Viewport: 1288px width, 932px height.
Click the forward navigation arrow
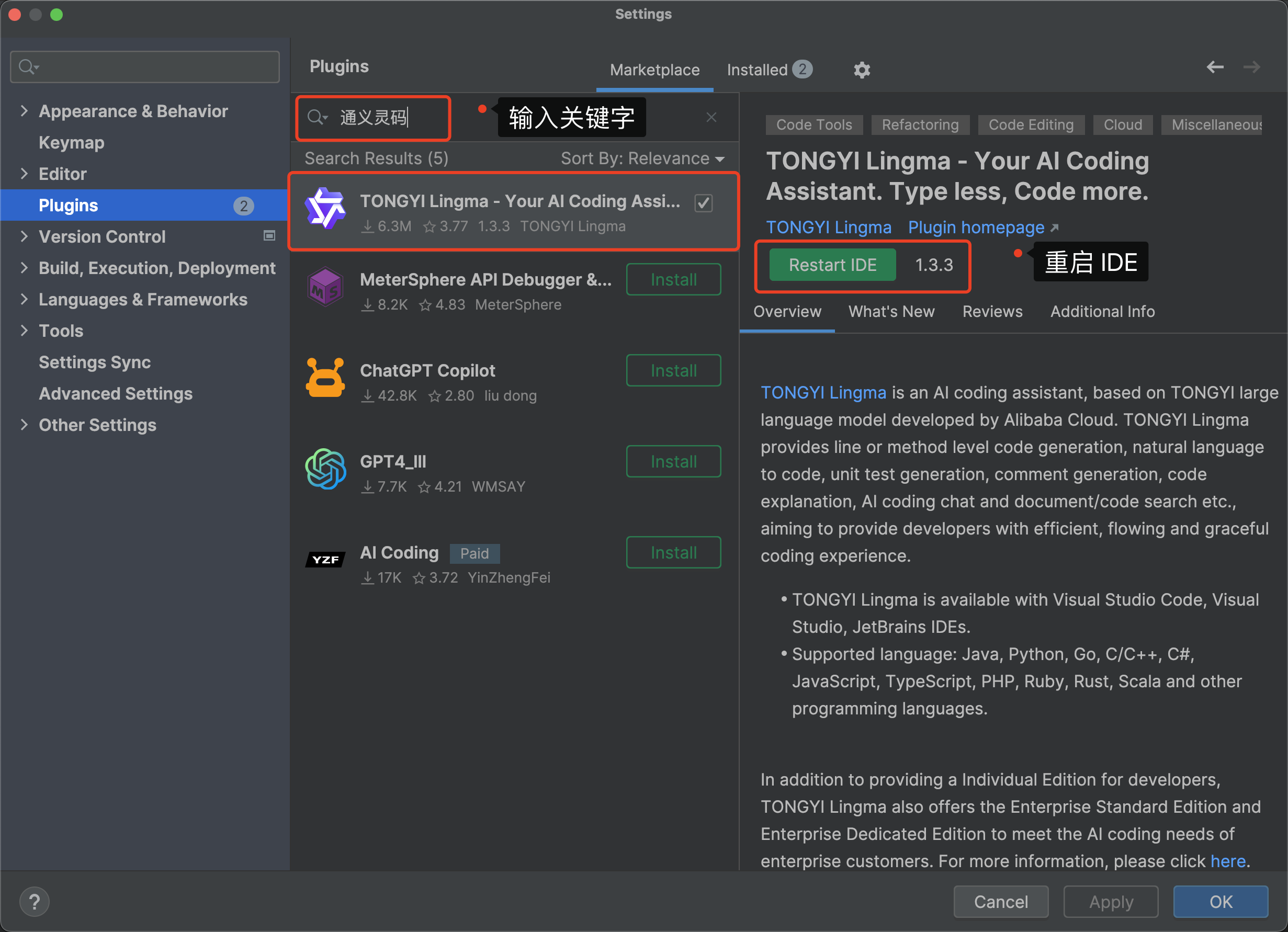[x=1251, y=67]
